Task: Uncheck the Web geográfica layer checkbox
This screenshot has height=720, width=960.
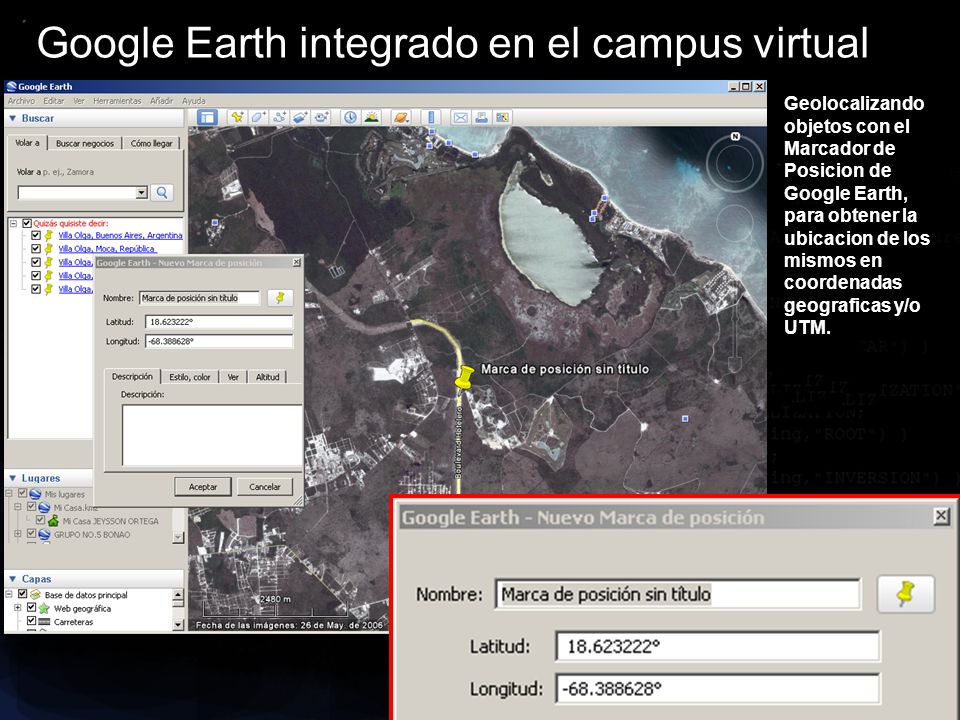Action: tap(31, 608)
